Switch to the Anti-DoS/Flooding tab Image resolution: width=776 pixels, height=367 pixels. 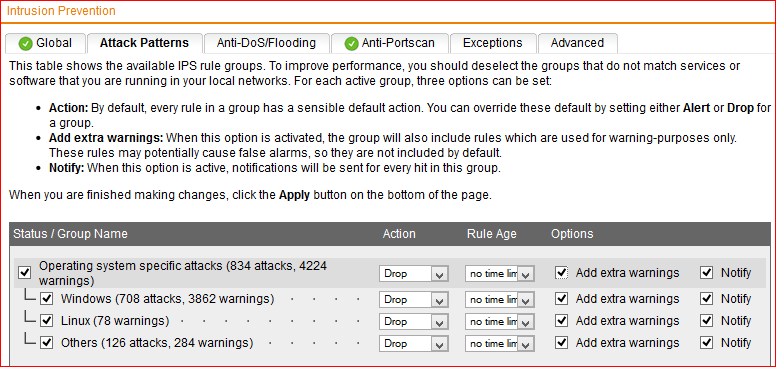click(266, 44)
